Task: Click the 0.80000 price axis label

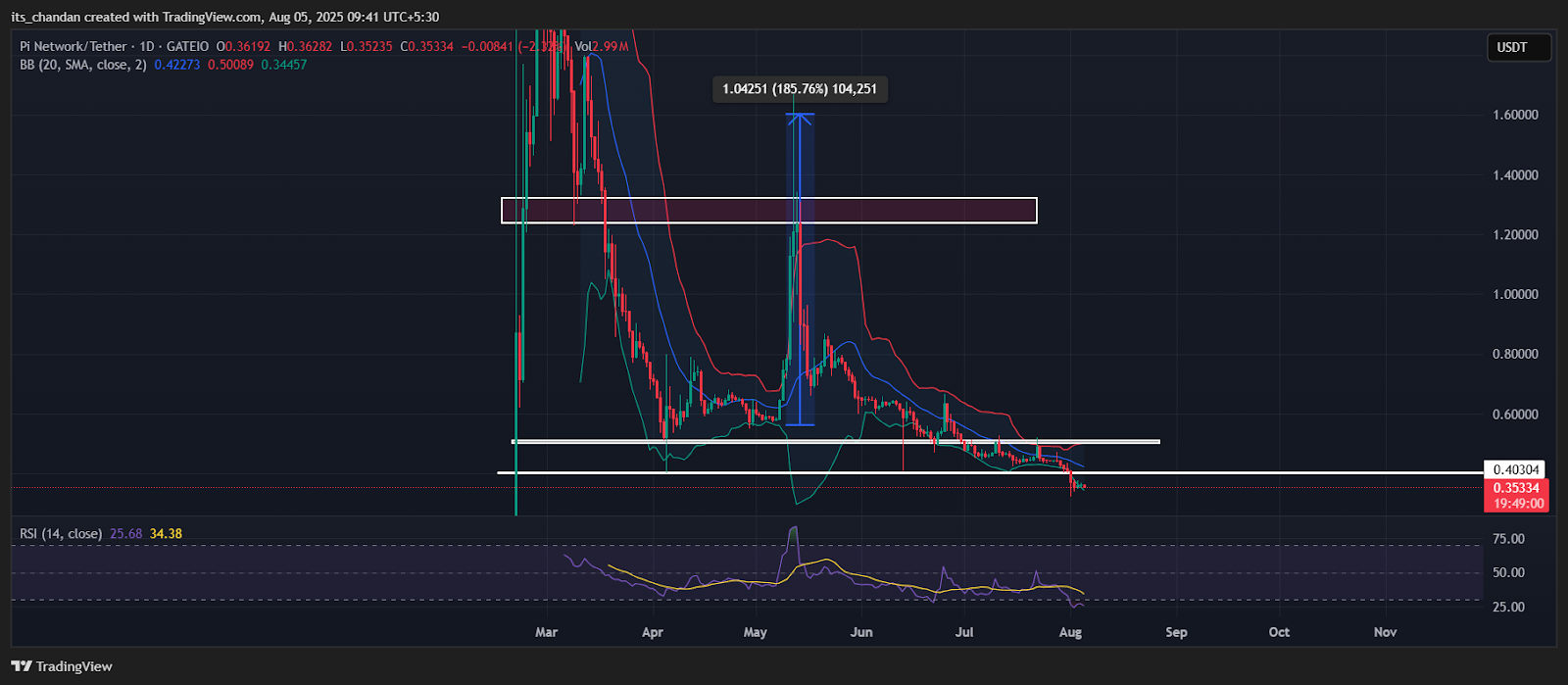Action: point(1515,355)
